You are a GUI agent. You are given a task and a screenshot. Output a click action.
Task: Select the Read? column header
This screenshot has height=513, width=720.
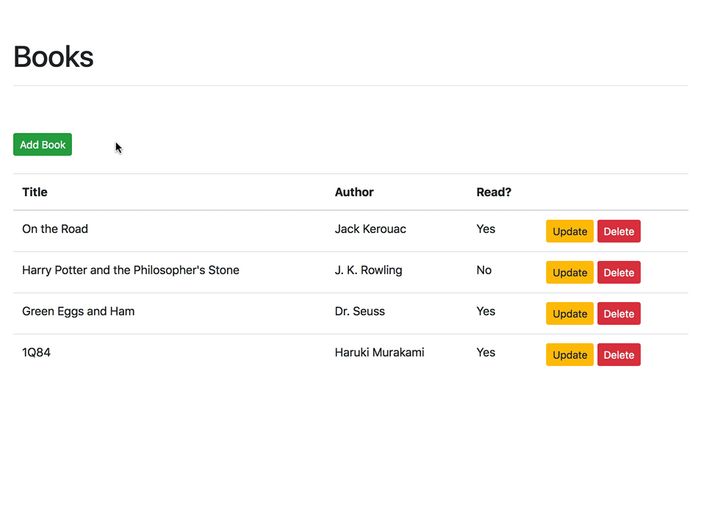tap(494, 192)
